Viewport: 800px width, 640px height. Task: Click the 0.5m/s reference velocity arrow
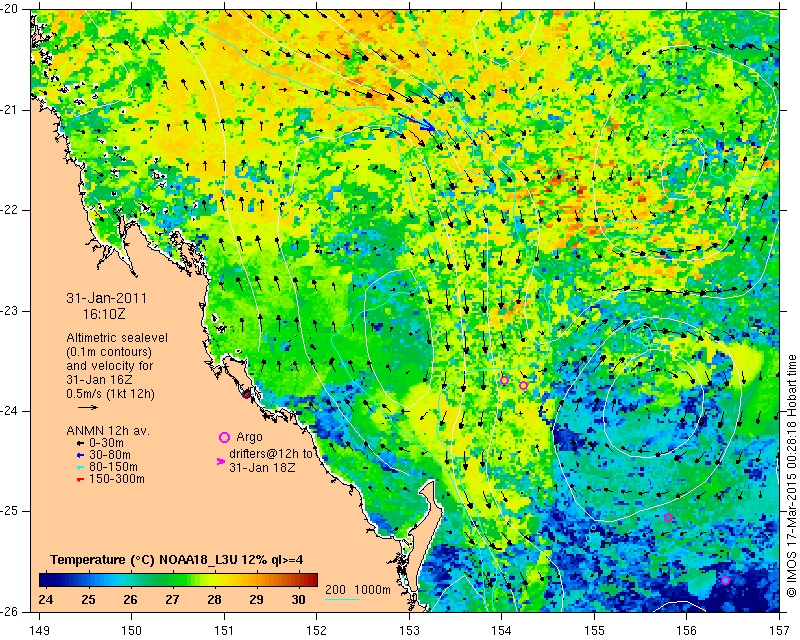tap(88, 407)
